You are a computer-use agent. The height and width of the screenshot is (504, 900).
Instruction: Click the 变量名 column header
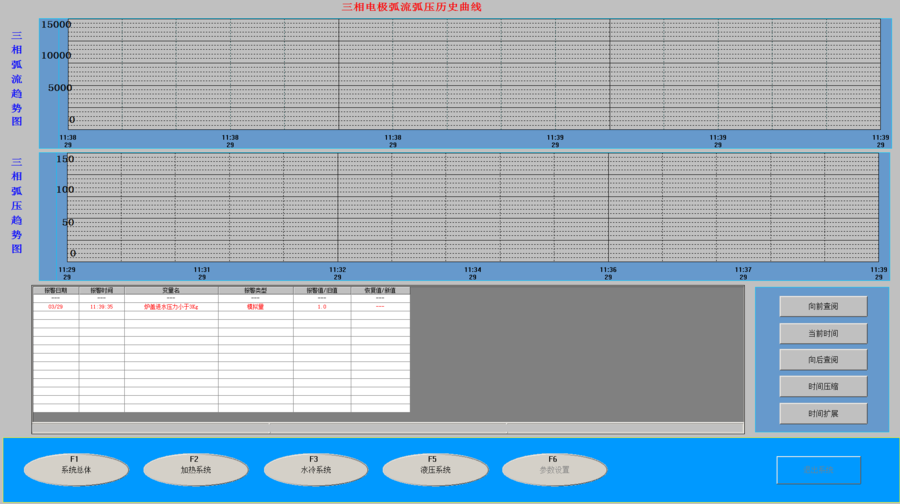171,291
